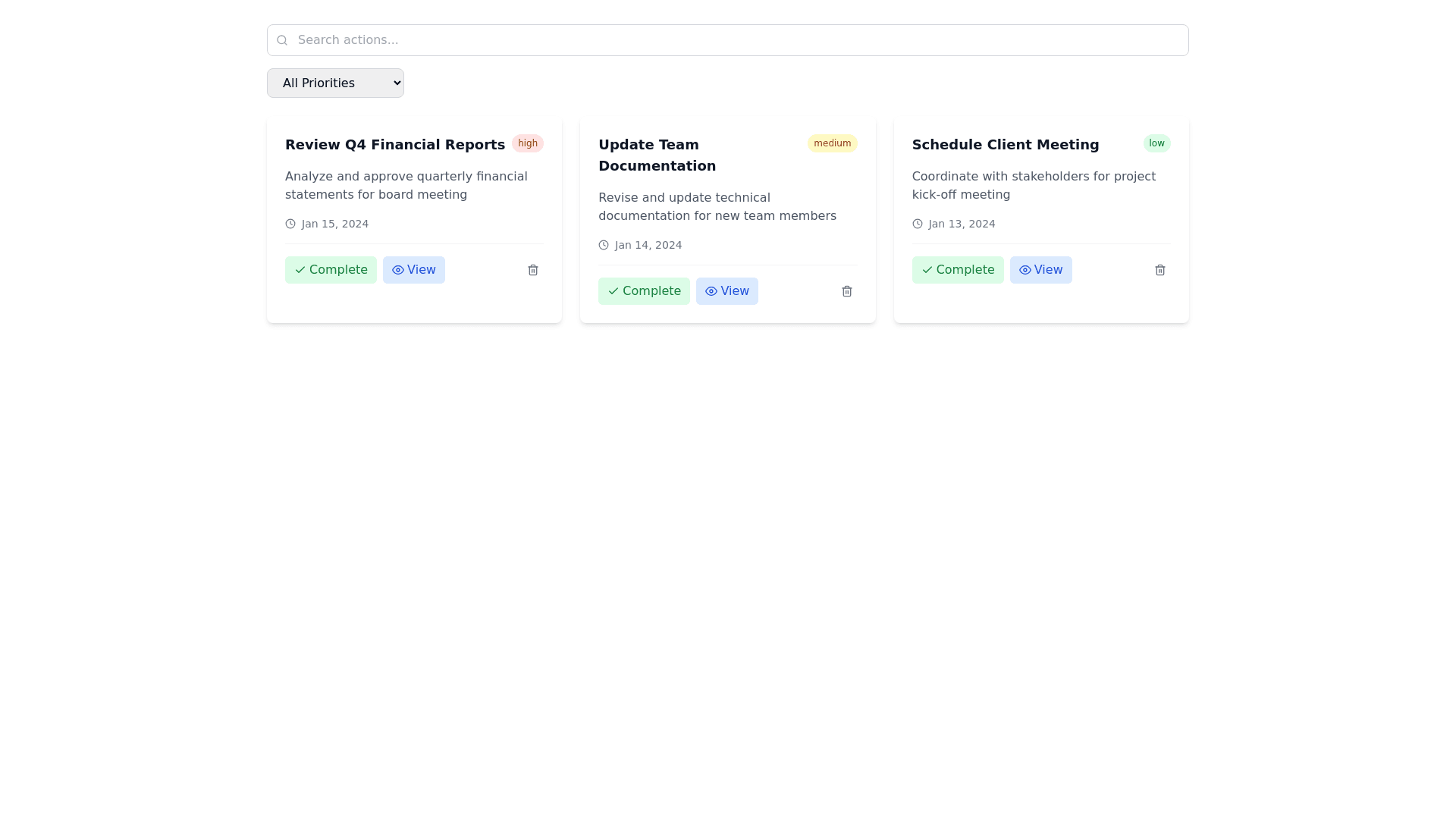View the Update Team Documentation details

pyautogui.click(x=726, y=291)
